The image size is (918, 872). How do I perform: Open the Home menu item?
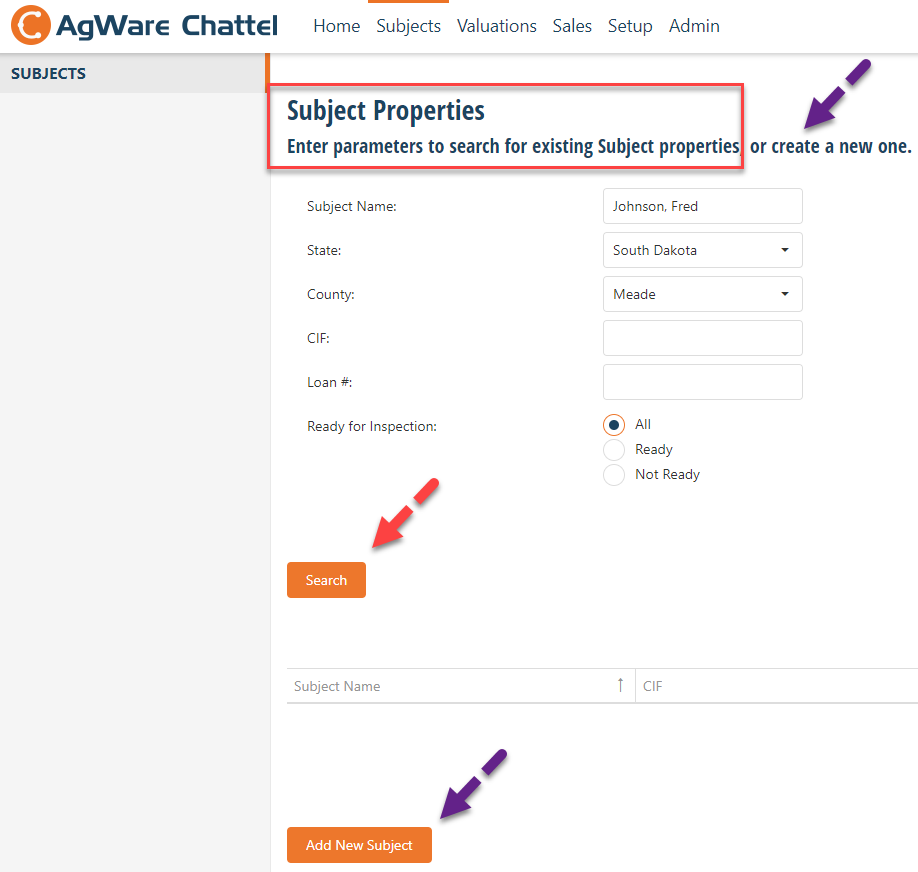pyautogui.click(x=337, y=26)
